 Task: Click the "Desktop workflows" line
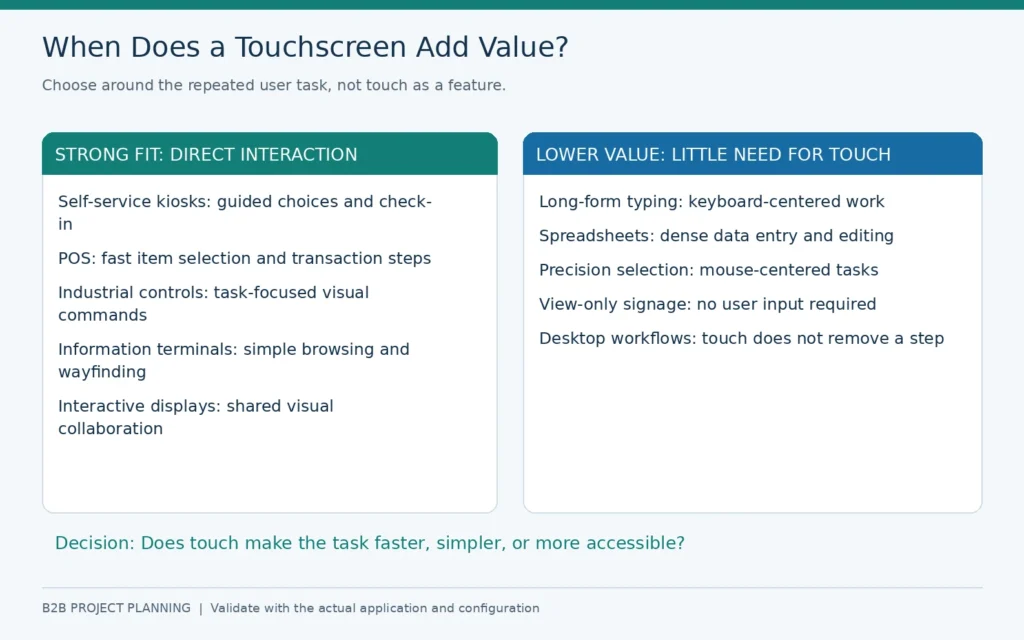click(x=741, y=338)
